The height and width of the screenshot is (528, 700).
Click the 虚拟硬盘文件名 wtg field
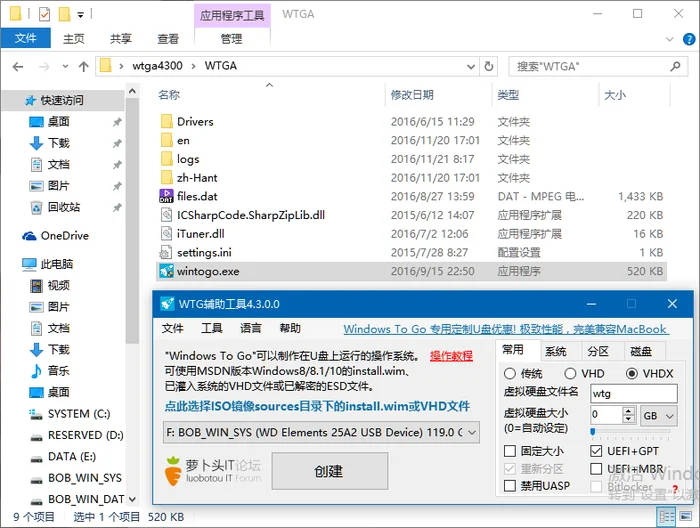[633, 394]
